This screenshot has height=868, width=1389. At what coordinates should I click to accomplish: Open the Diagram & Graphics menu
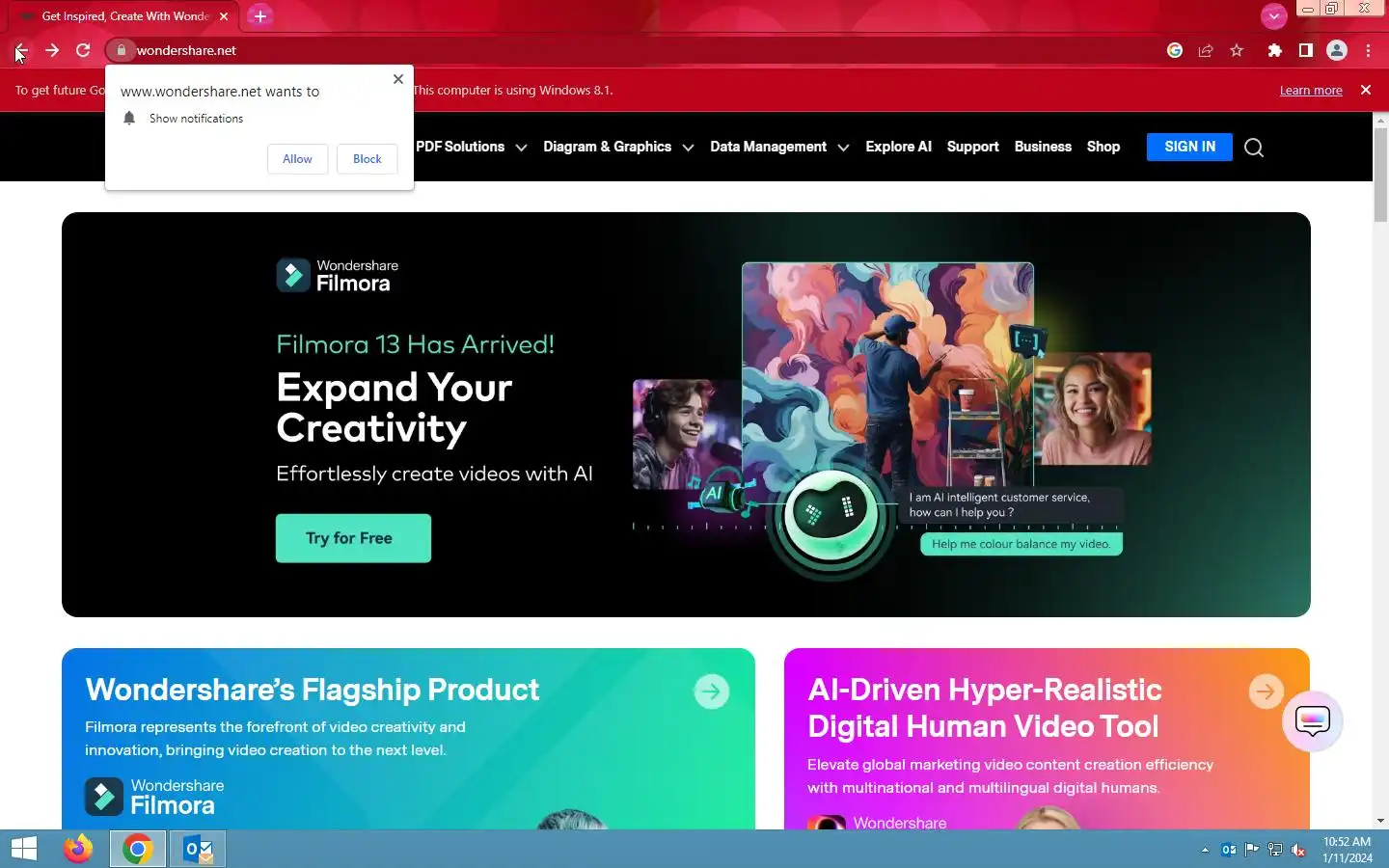[607, 147]
